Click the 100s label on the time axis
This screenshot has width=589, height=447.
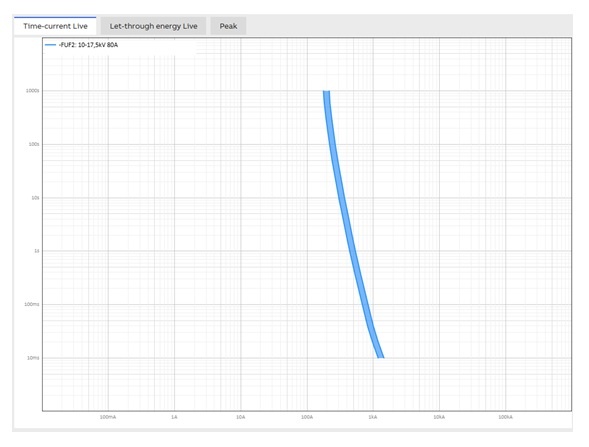34,144
